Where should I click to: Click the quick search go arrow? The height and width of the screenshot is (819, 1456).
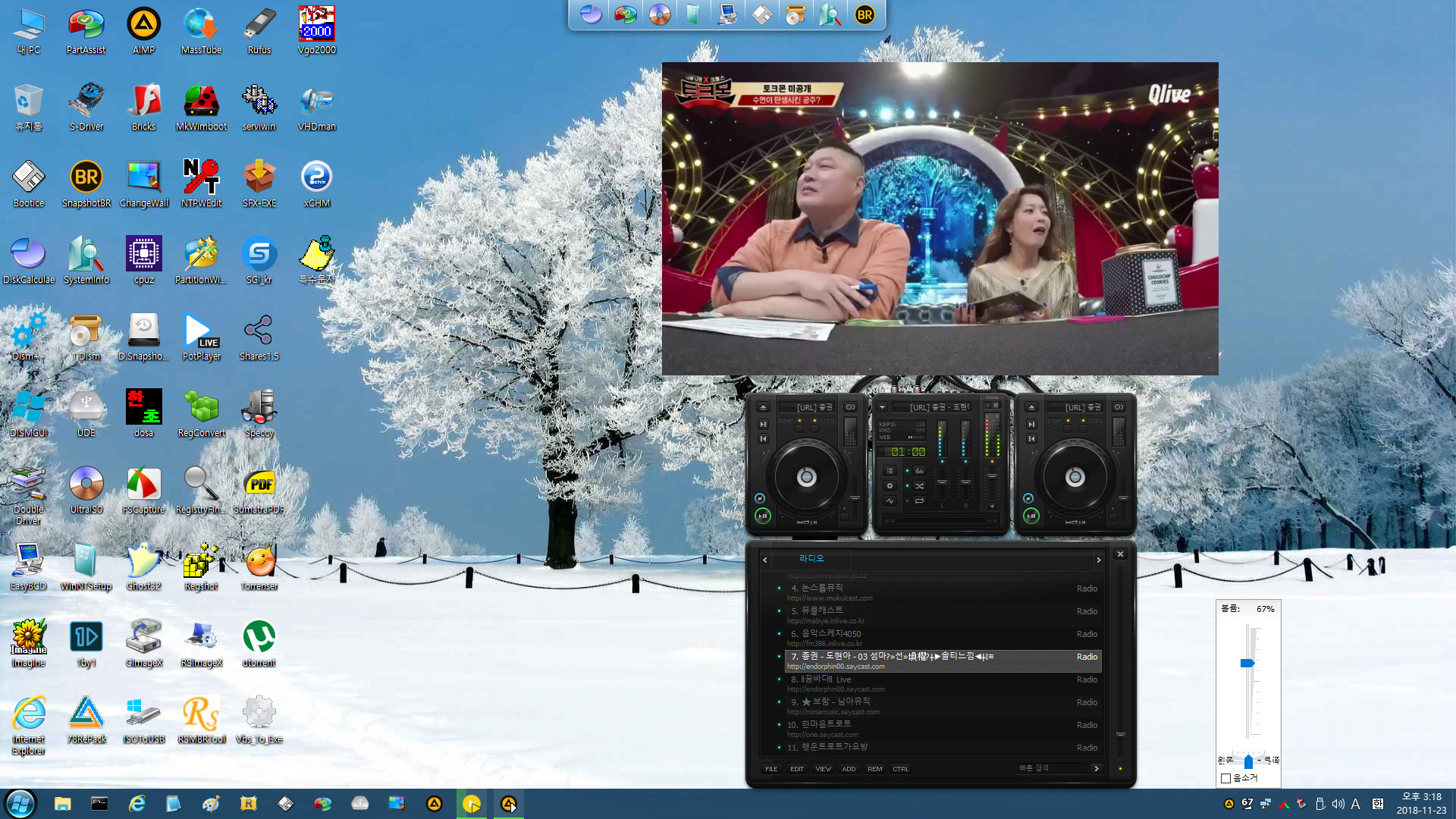coord(1097,769)
